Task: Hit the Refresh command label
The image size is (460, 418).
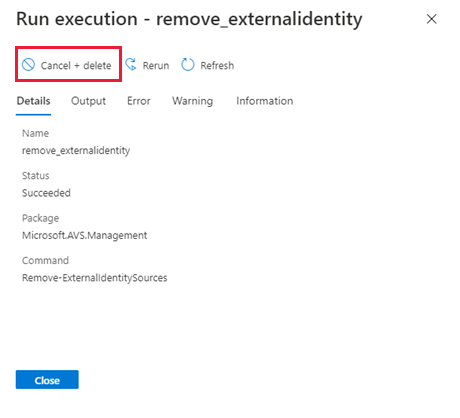Action: click(x=217, y=65)
